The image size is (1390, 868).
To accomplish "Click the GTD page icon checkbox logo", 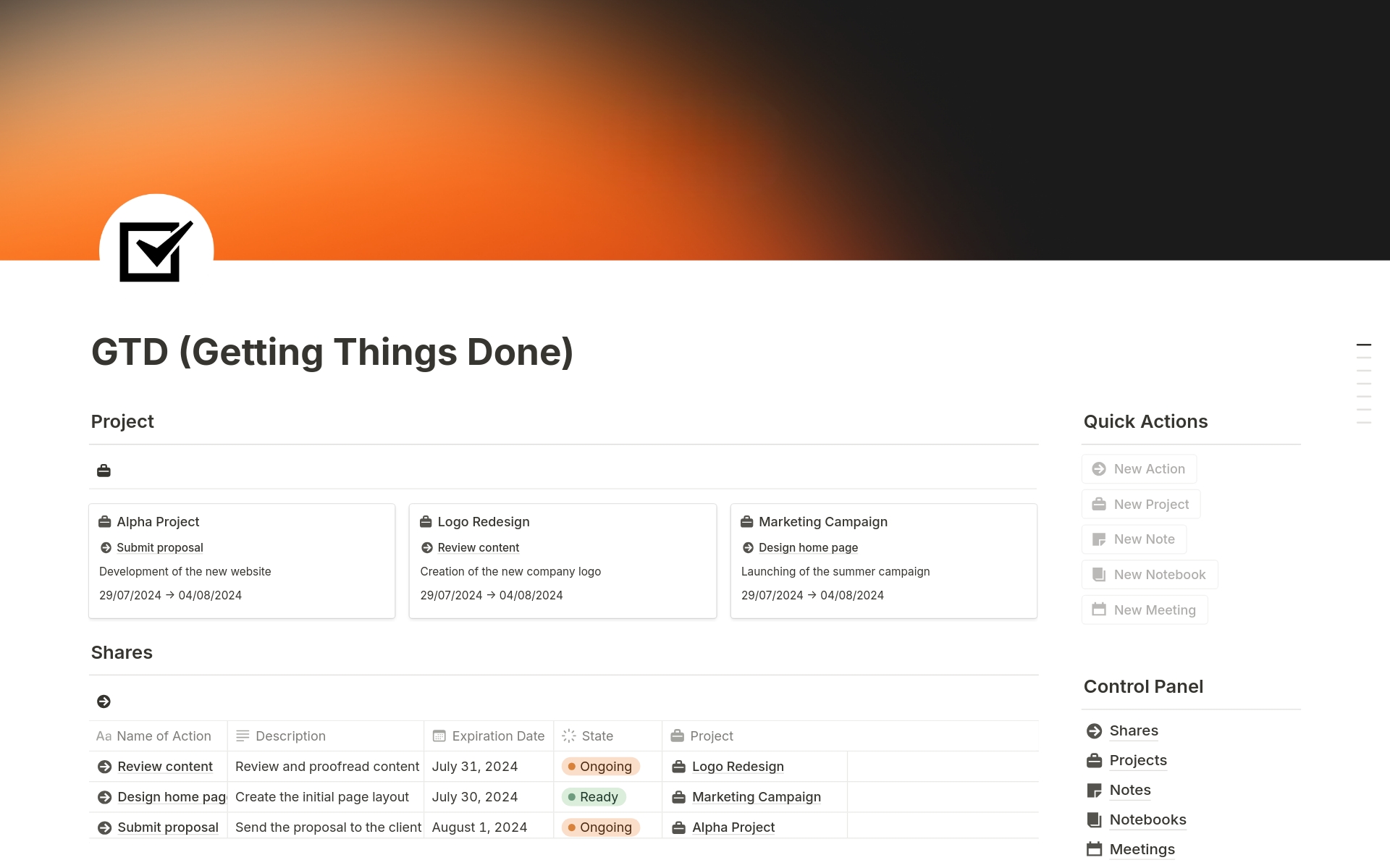I will tap(156, 250).
